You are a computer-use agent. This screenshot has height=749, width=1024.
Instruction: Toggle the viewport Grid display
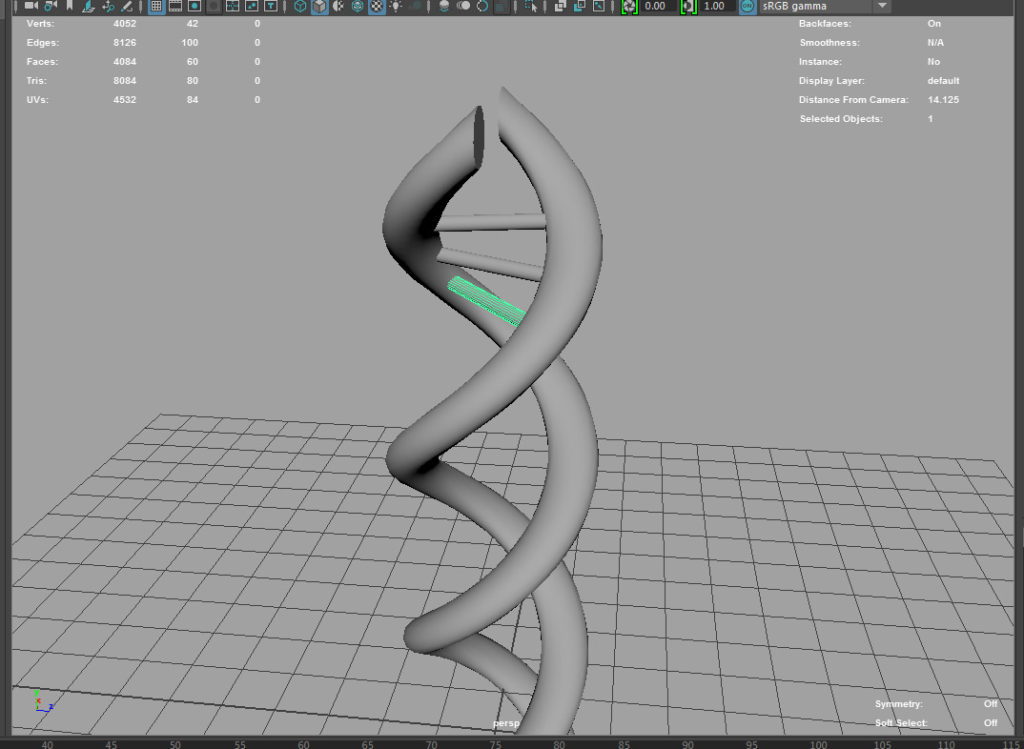(x=156, y=6)
